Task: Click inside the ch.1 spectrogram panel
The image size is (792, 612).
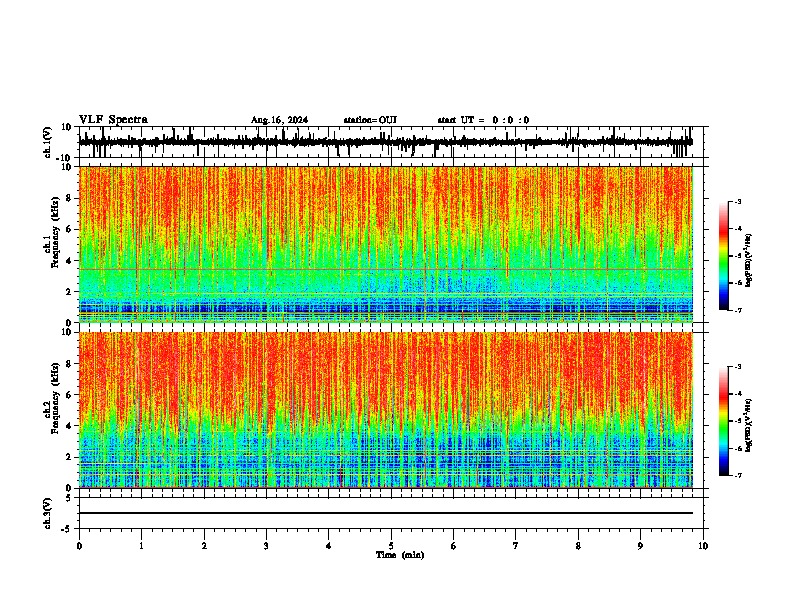Action: pyautogui.click(x=386, y=244)
